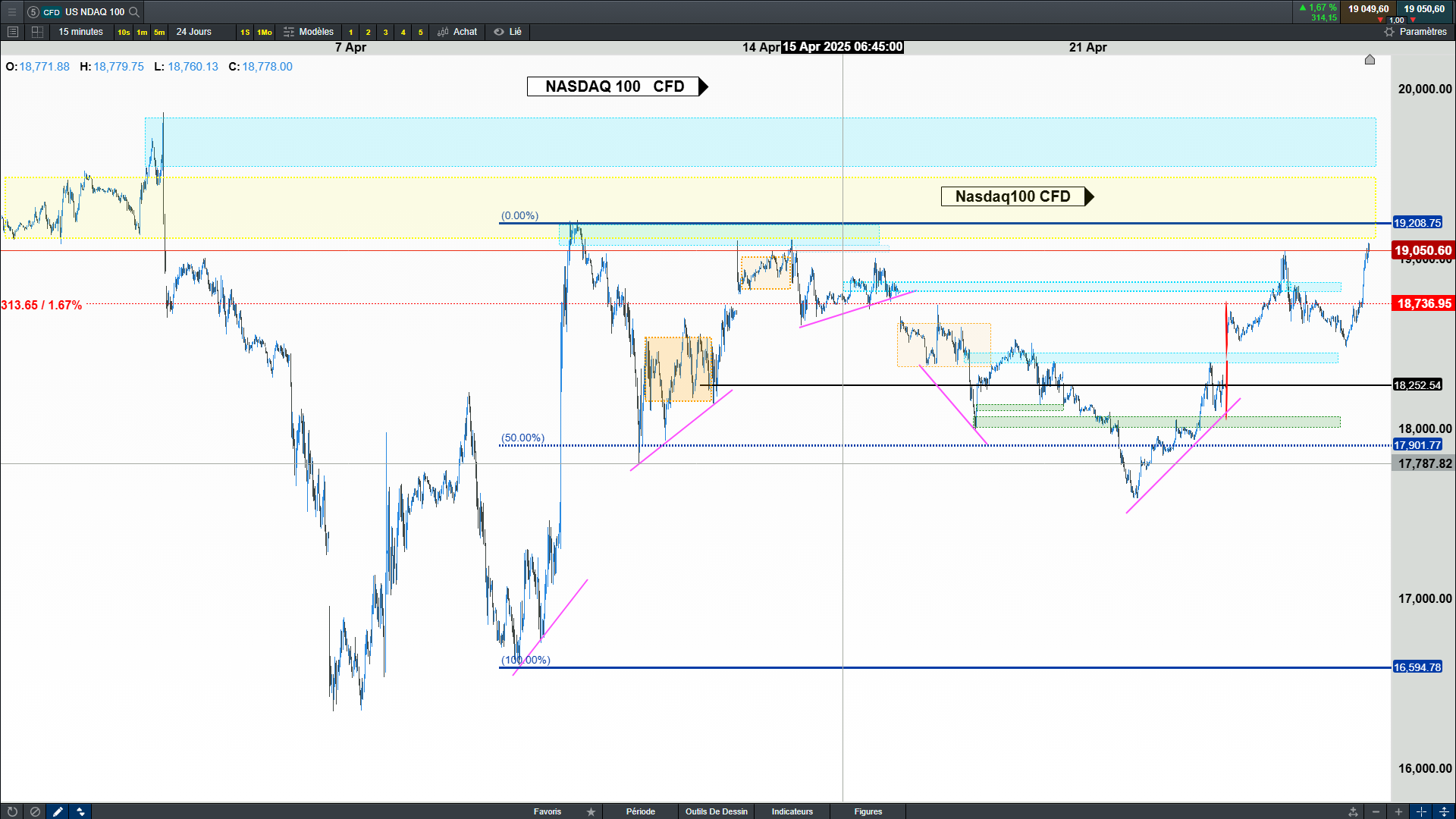Open the chart layout grid icon
This screenshot has height=819, width=1456.
pos(37,32)
